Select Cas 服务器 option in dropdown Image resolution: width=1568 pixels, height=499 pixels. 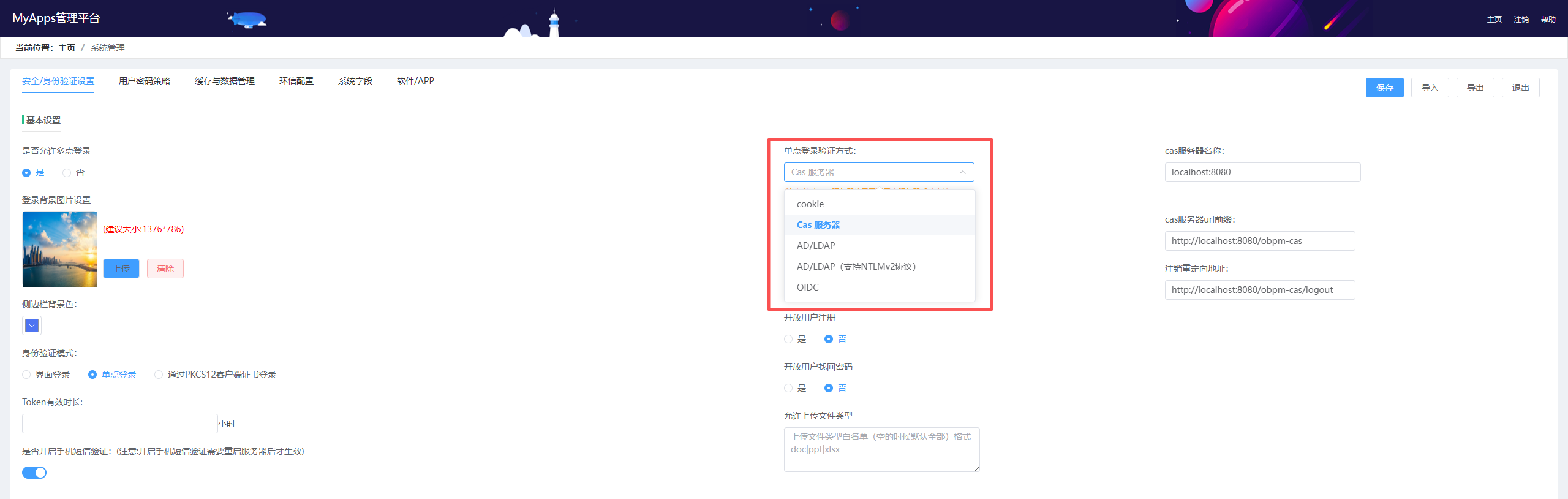pyautogui.click(x=880, y=225)
